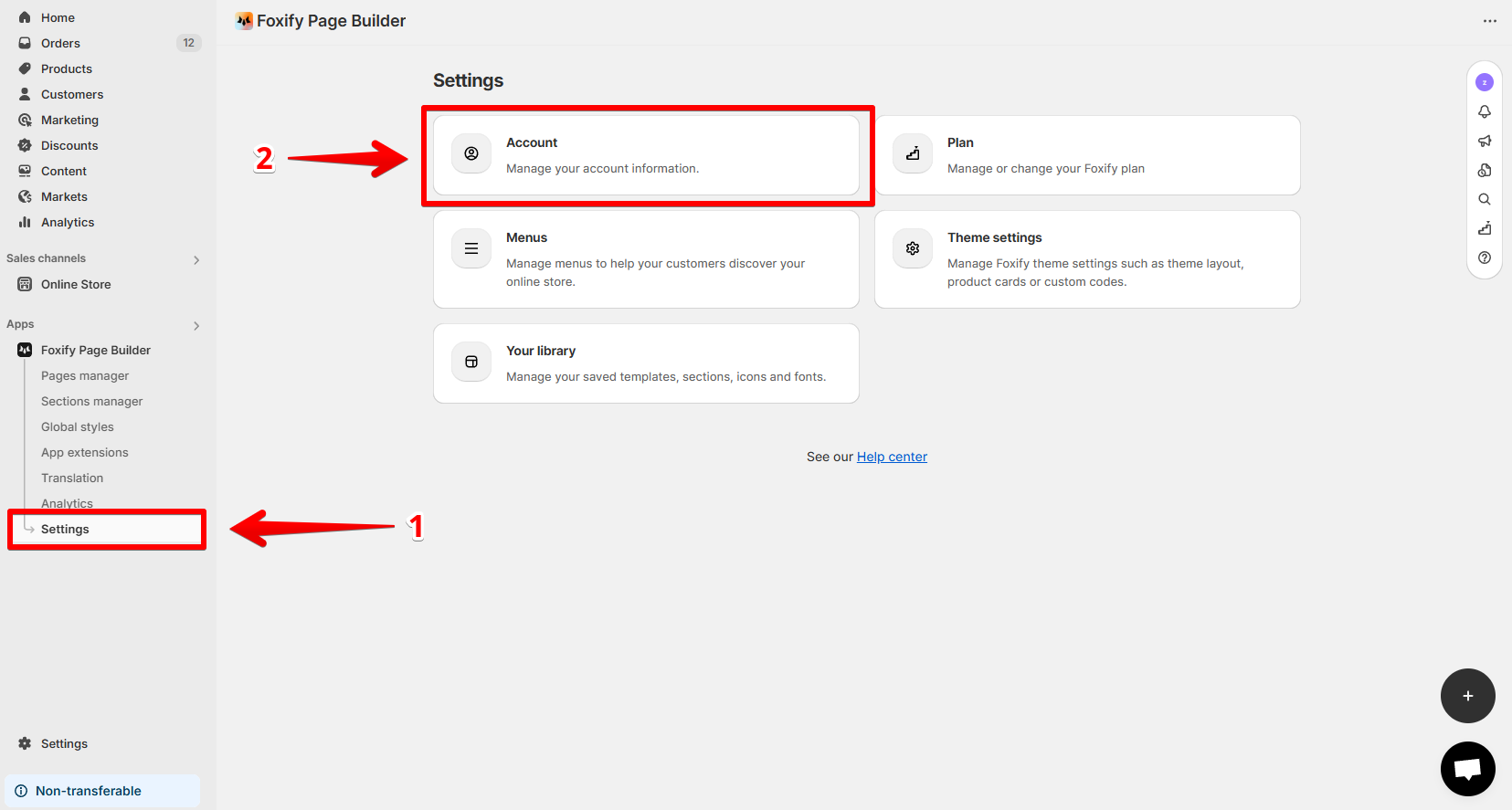Click the top Analytics bar-chart icon

click(x=25, y=222)
